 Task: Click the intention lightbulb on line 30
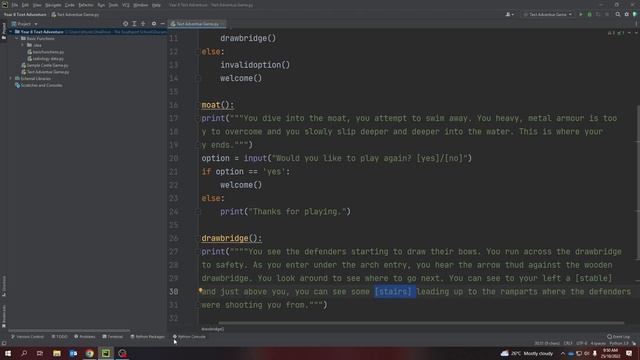click(200, 290)
